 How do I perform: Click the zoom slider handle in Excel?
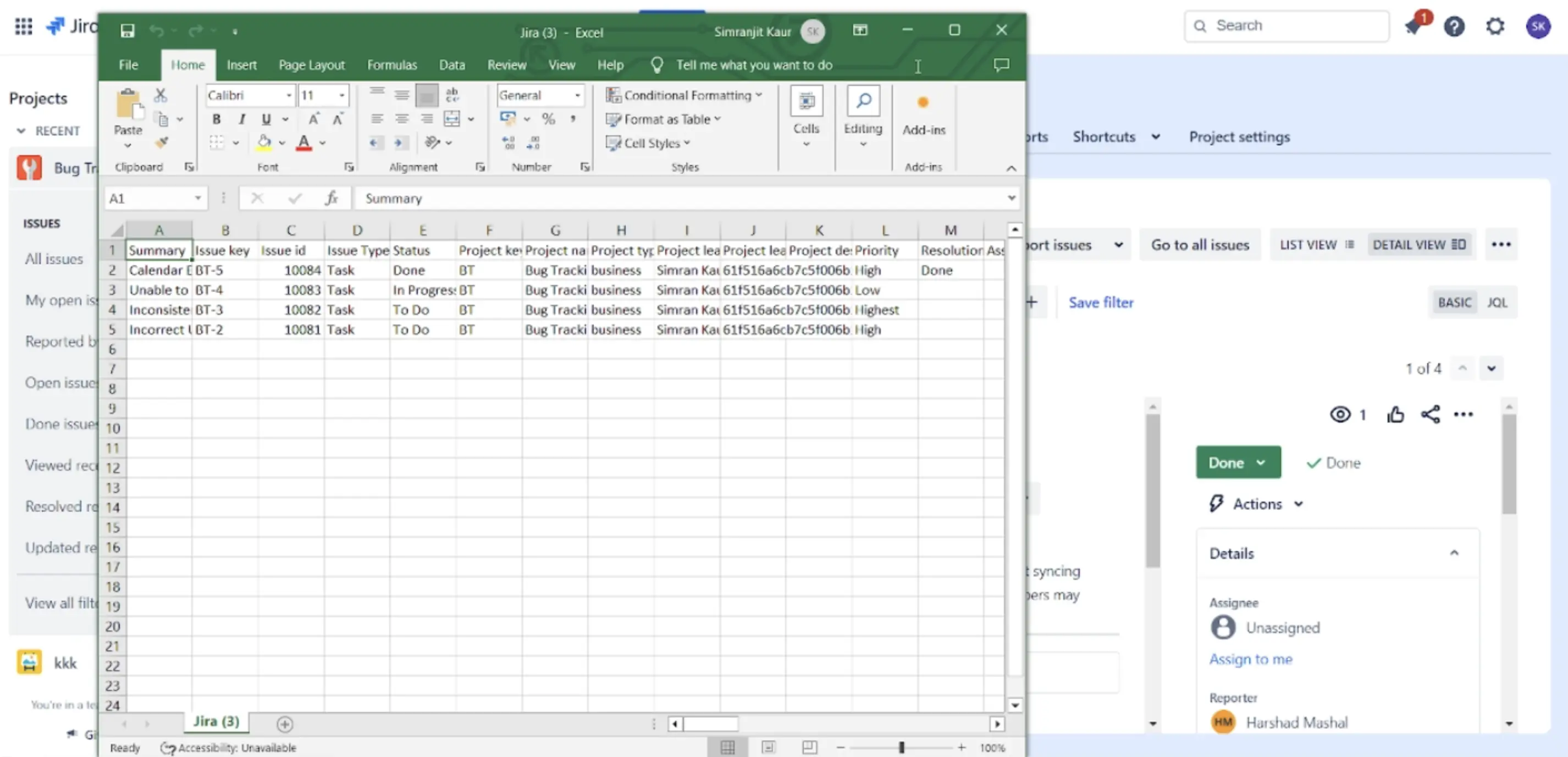(x=902, y=747)
